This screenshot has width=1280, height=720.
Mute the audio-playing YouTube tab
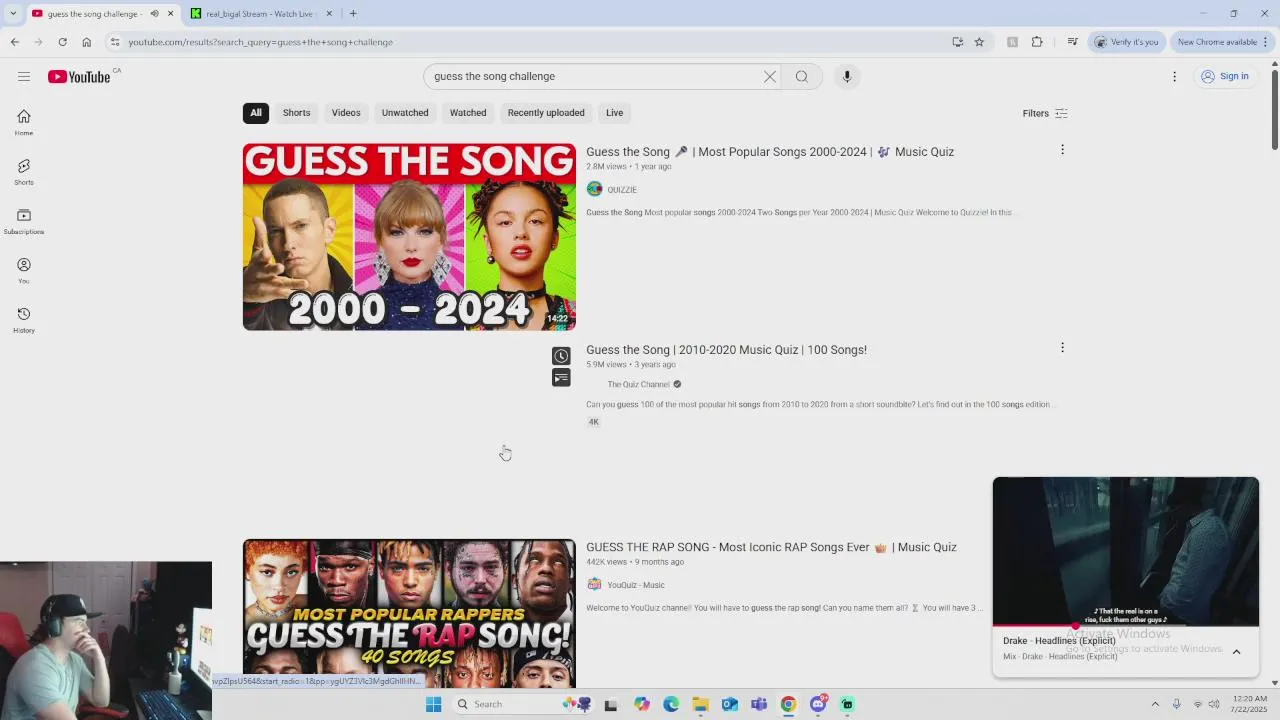point(154,14)
